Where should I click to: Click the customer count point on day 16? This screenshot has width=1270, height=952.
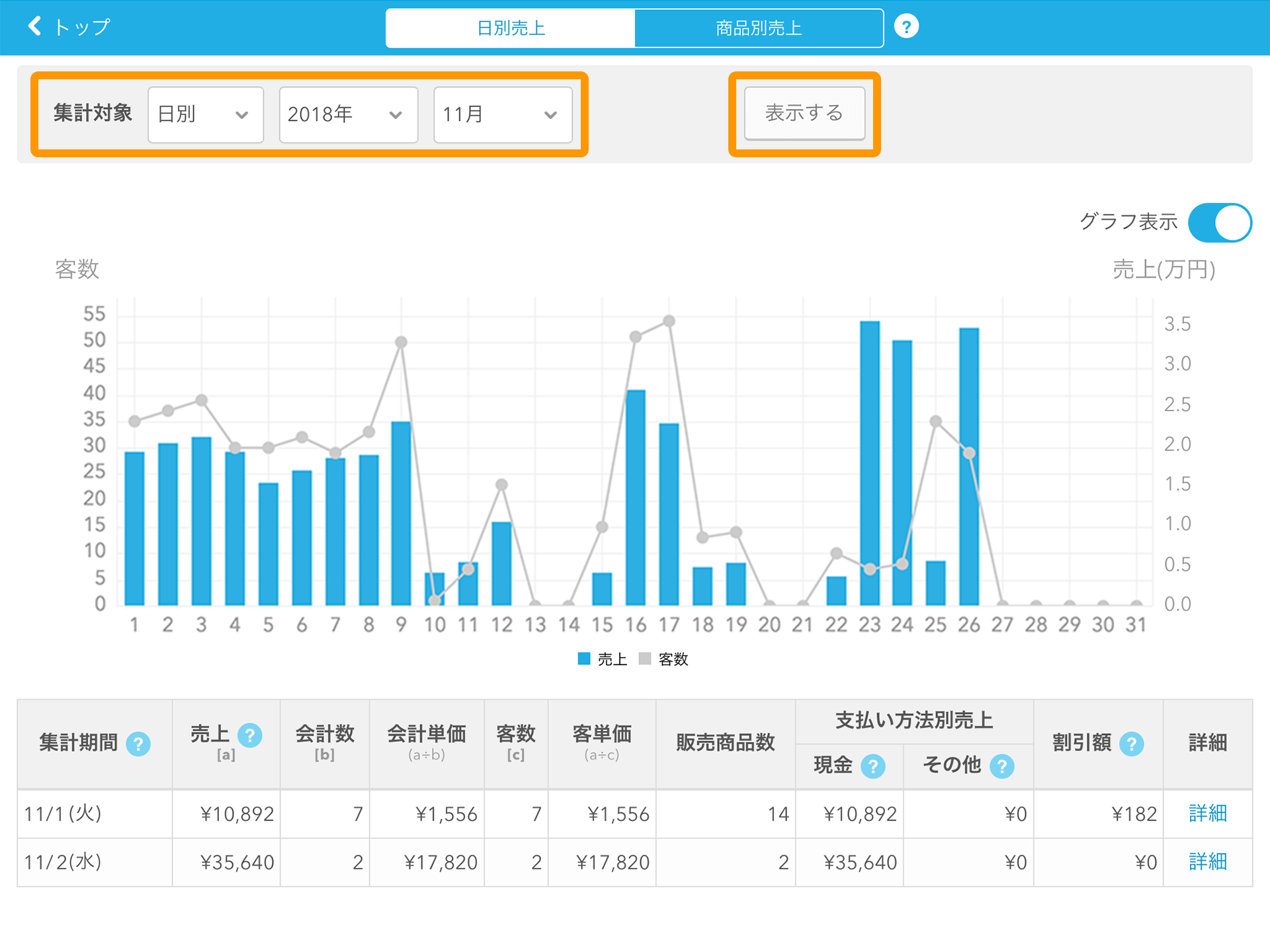pos(636,337)
